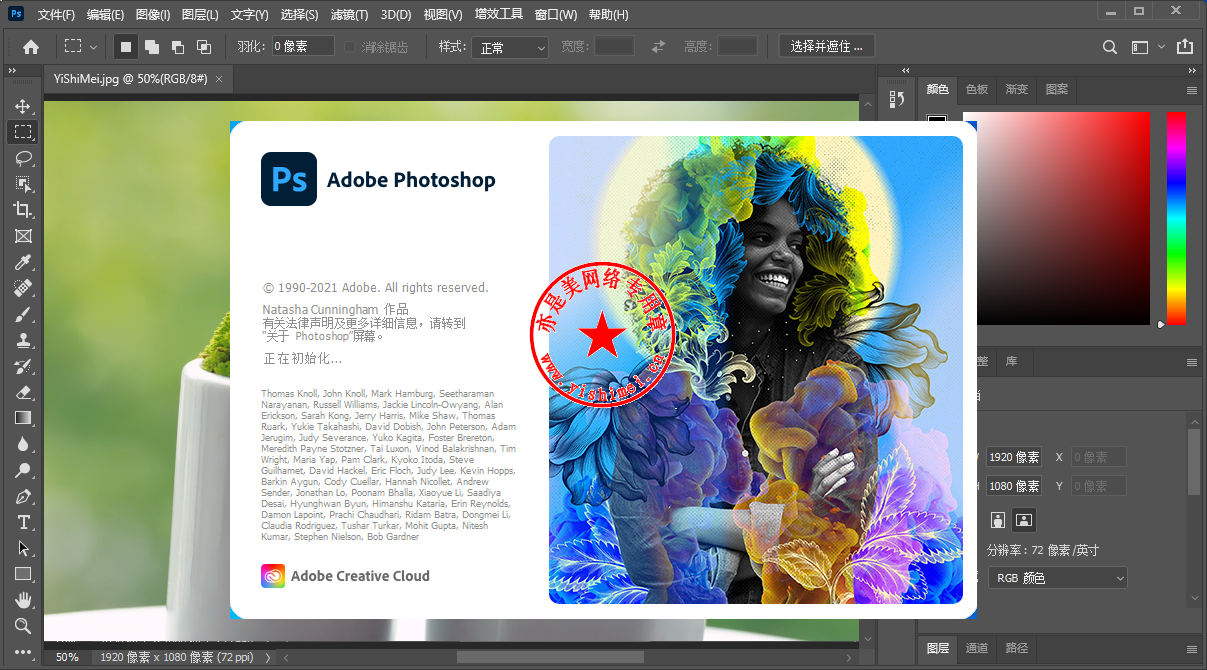Screen dimensions: 1207x670
Task: Open the 增效工具 menu
Action: 498,15
